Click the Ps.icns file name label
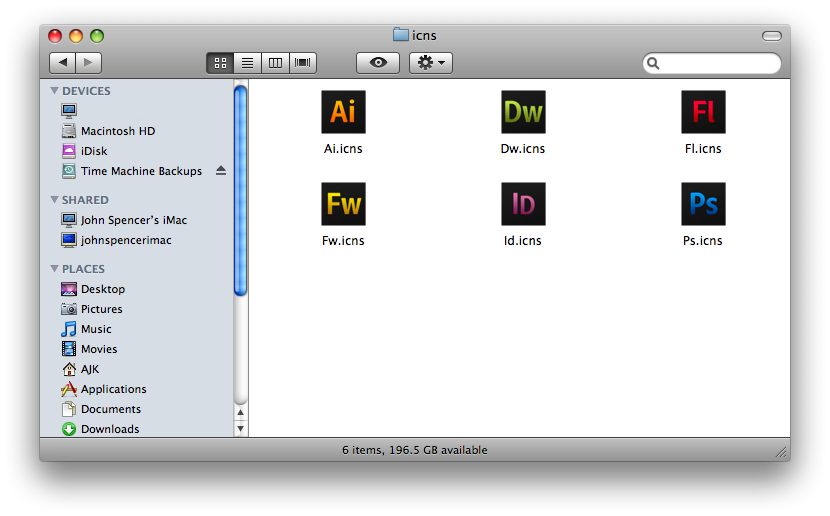This screenshot has width=830, height=516. [702, 241]
